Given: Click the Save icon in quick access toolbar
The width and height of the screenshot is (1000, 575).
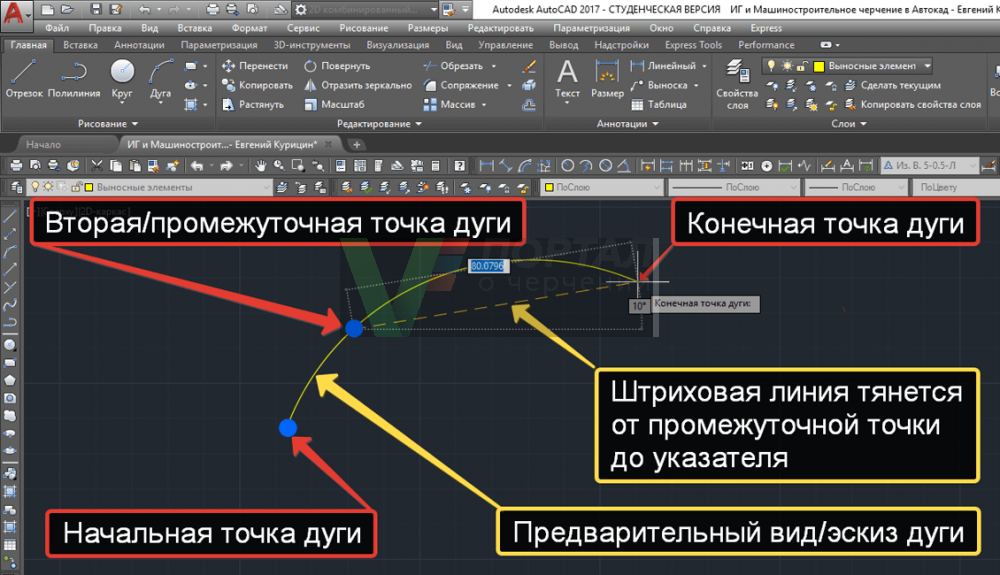Looking at the screenshot, I should tap(96, 9).
